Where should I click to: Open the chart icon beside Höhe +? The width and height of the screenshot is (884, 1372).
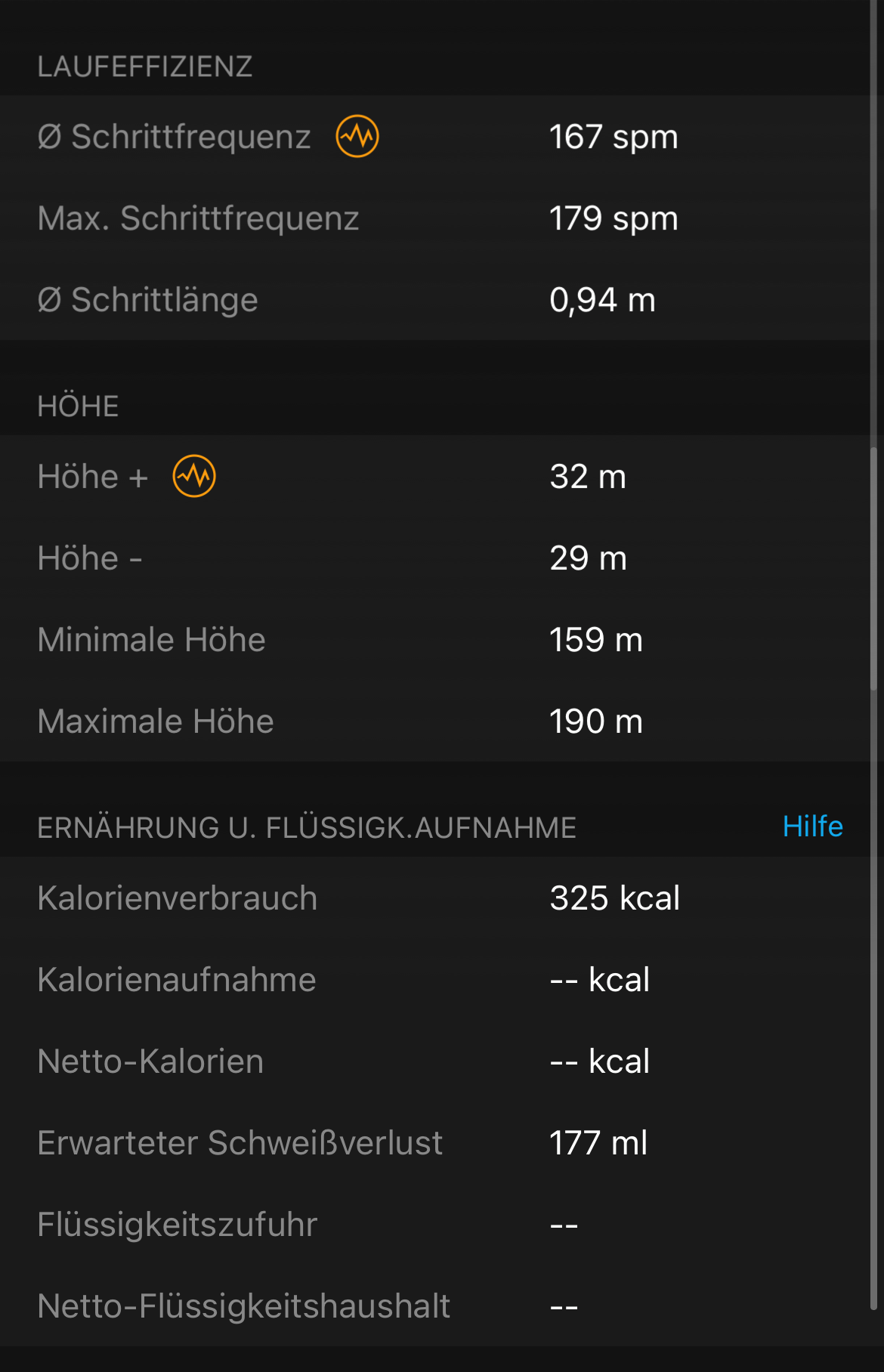click(x=194, y=477)
